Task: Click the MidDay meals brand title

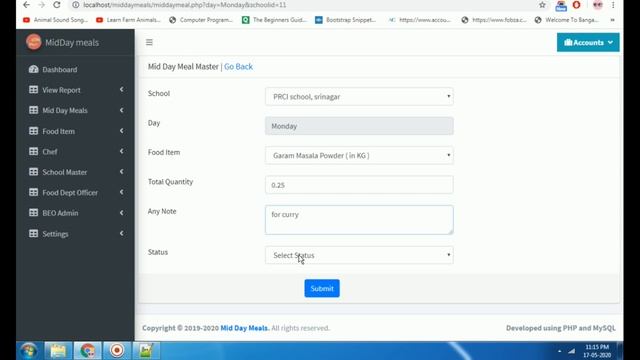Action: click(72, 42)
